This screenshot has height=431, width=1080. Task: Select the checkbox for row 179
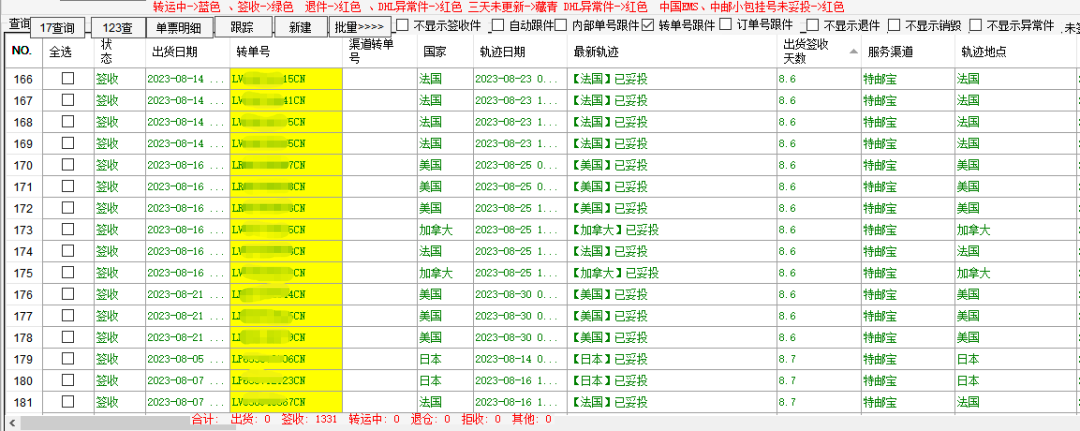[68, 359]
